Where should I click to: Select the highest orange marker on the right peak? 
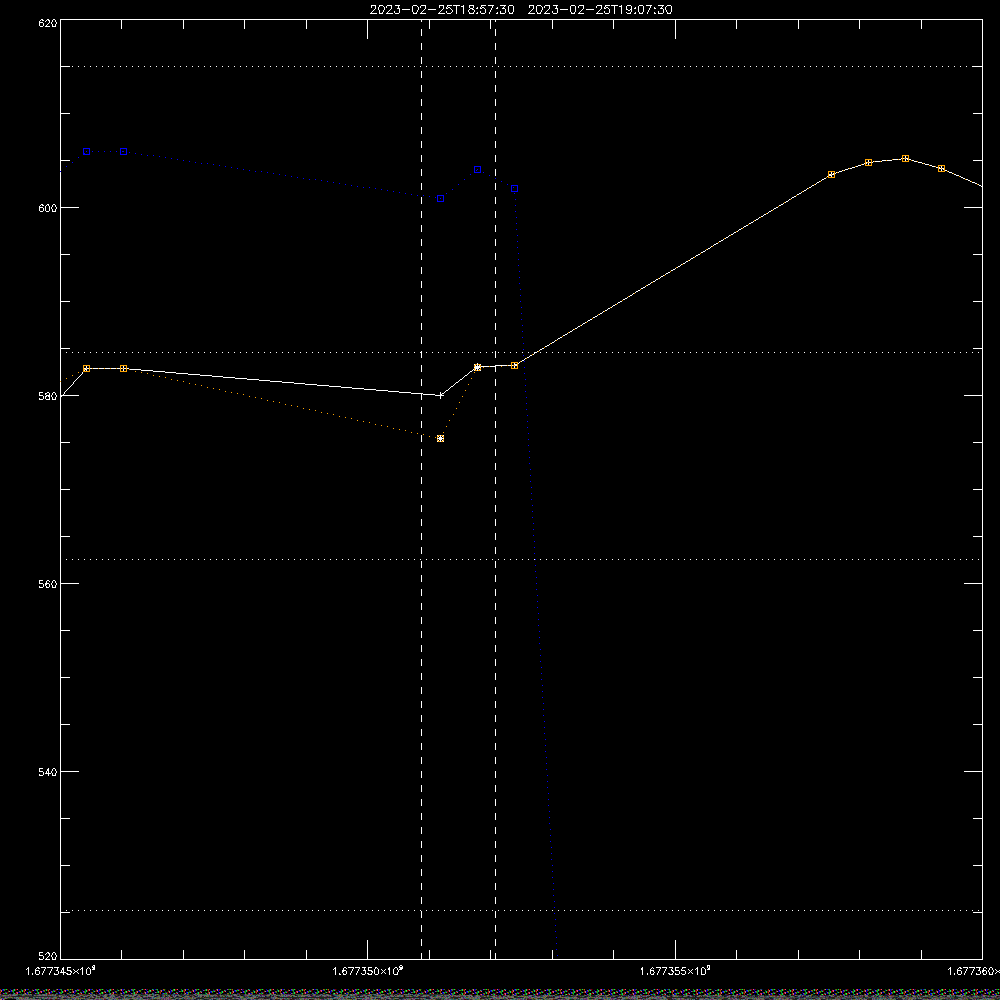click(x=905, y=159)
